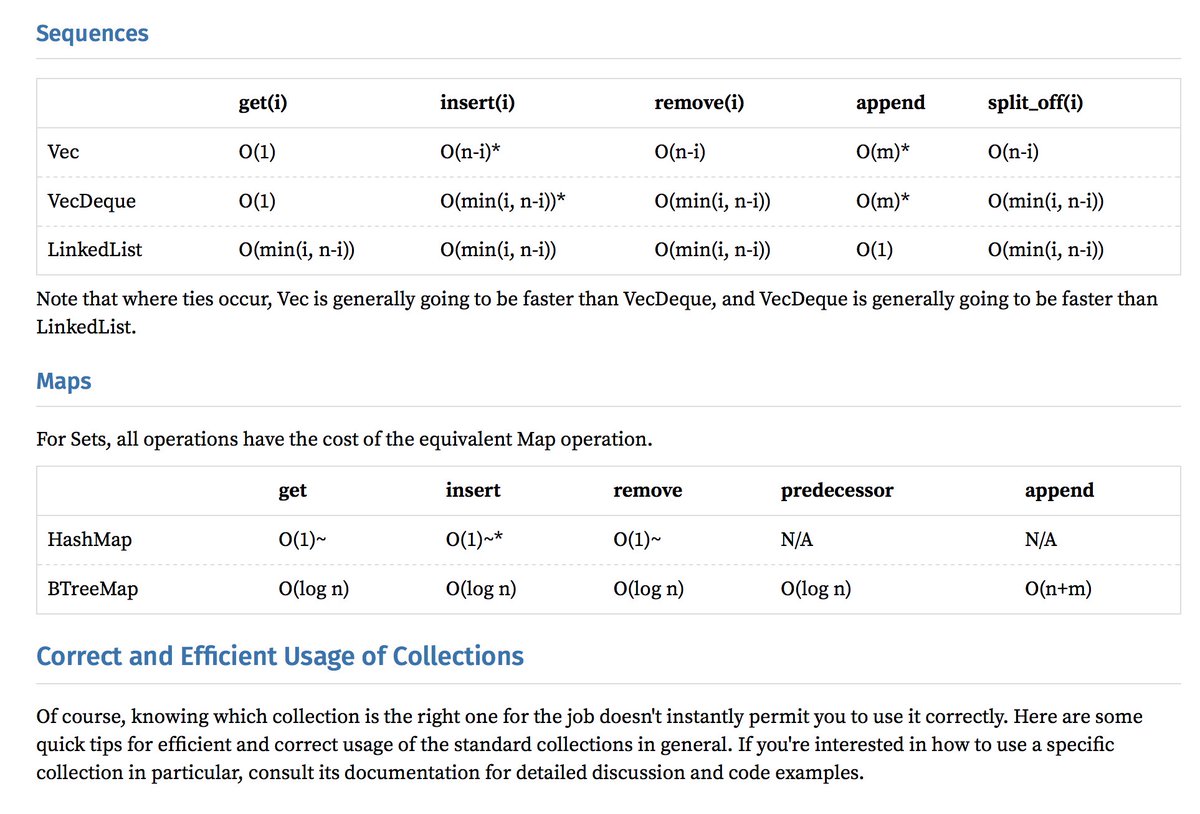1200x814 pixels.
Task: Click the predecessor column header in Maps
Action: (x=837, y=491)
